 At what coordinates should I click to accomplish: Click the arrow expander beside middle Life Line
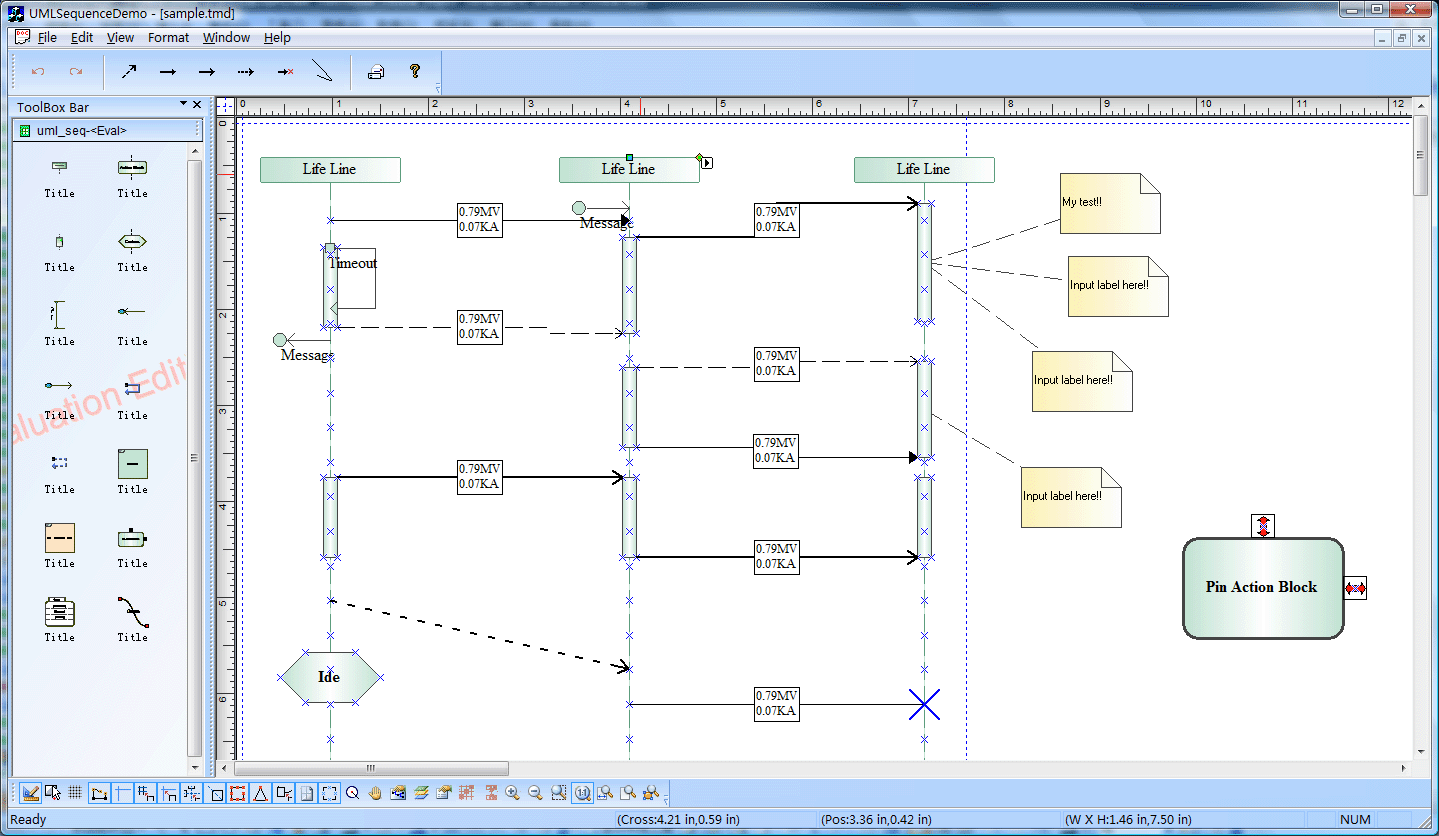click(x=707, y=163)
